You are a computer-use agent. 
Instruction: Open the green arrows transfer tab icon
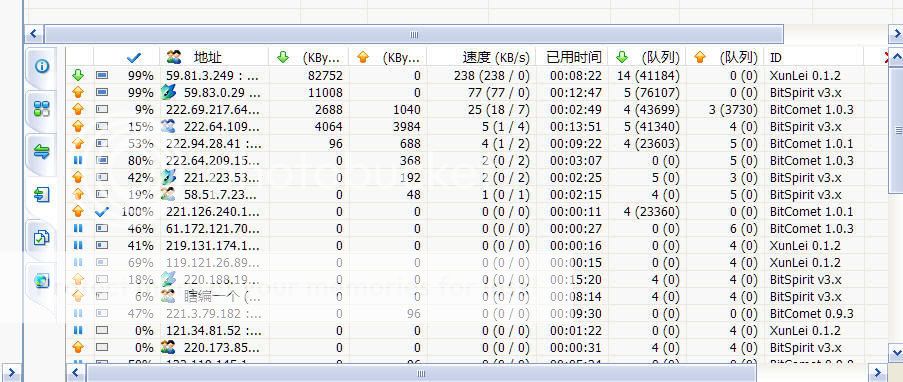(41, 152)
